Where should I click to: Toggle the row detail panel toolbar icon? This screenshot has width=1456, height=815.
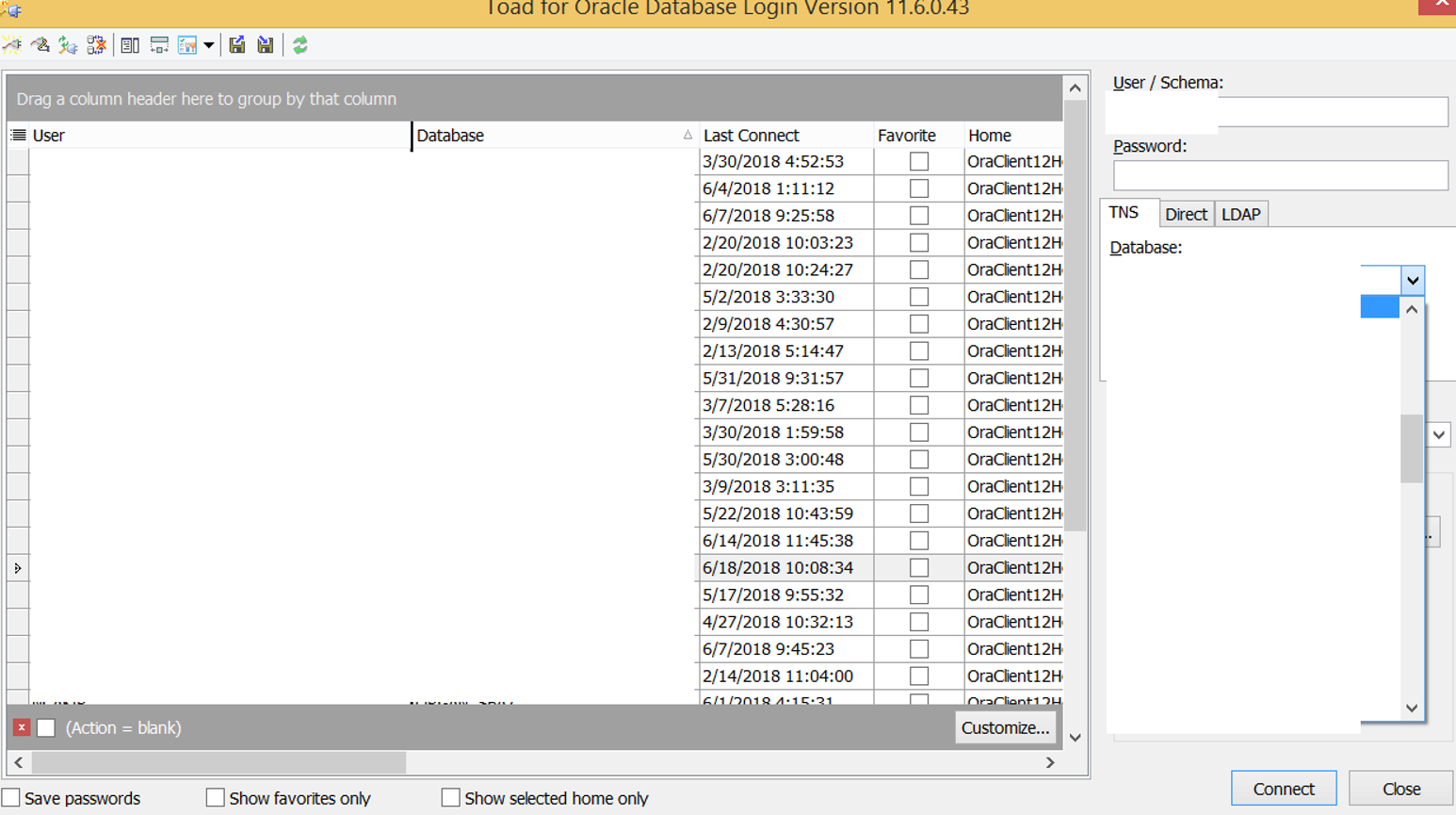tap(130, 44)
